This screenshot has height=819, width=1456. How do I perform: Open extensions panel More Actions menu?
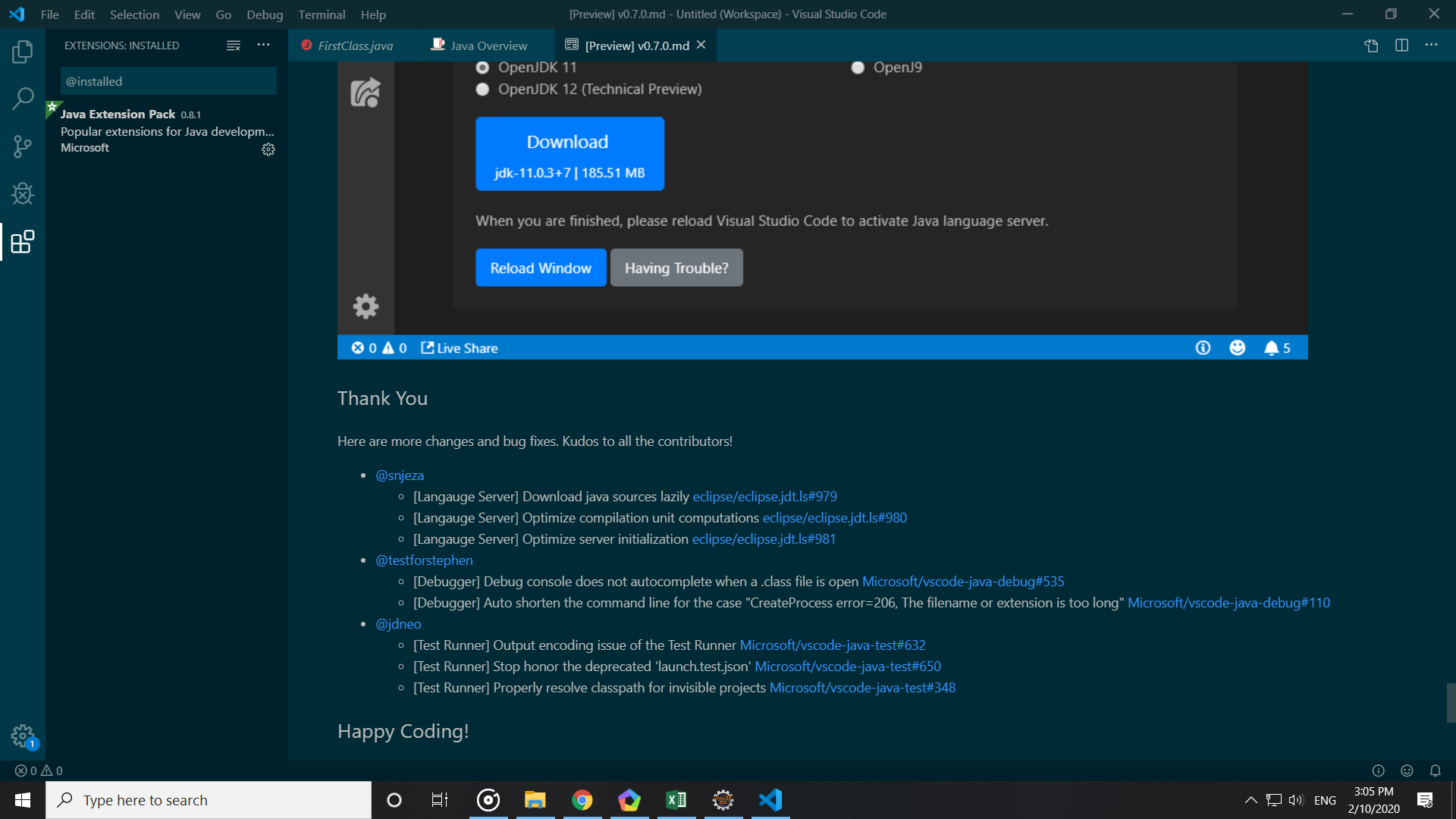(263, 45)
